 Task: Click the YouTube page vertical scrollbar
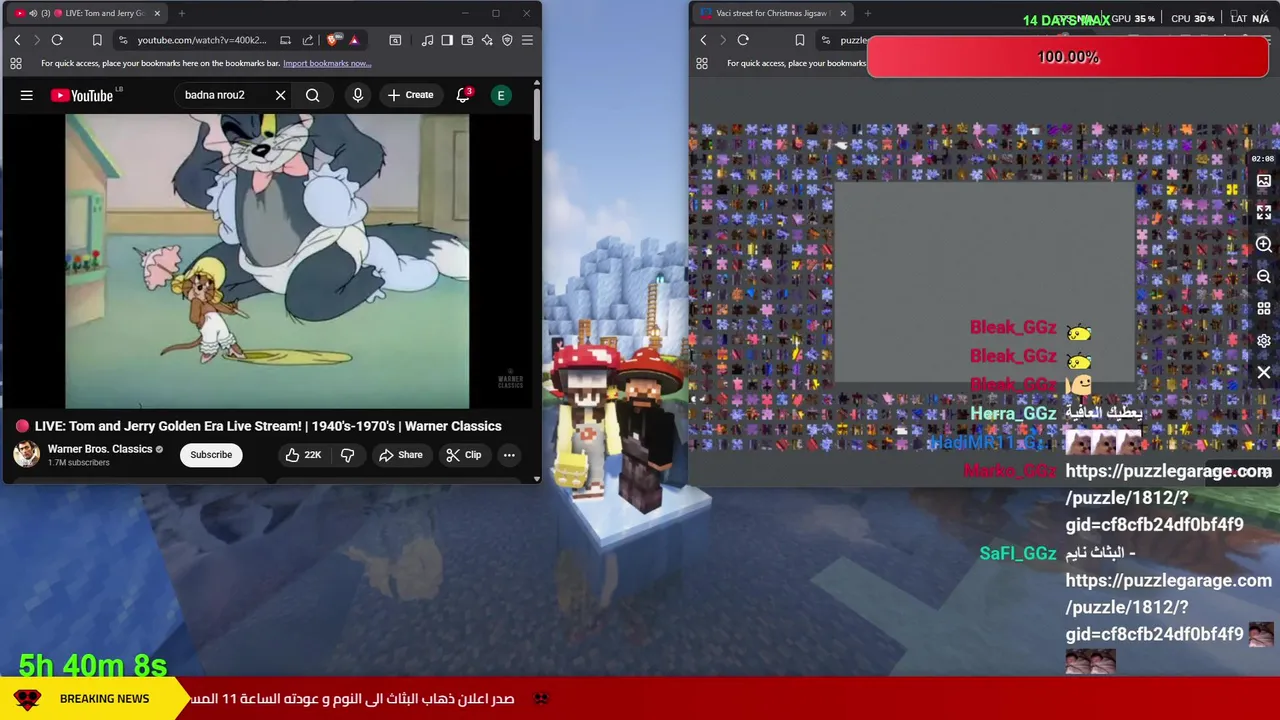click(537, 115)
